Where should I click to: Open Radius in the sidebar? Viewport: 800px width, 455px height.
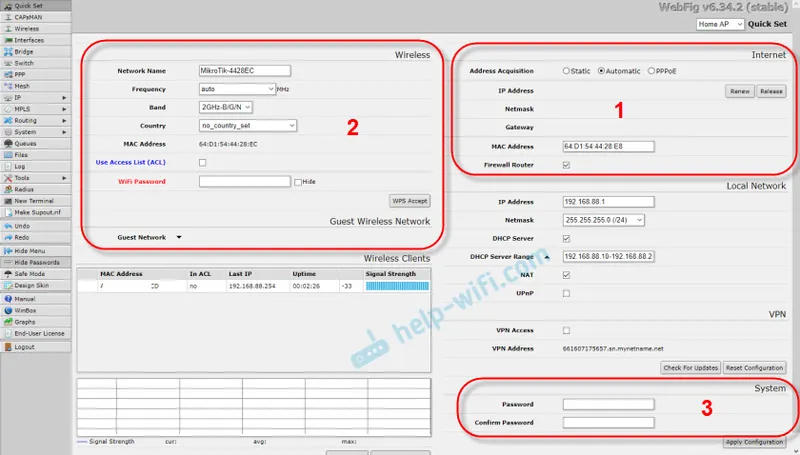tap(36, 189)
